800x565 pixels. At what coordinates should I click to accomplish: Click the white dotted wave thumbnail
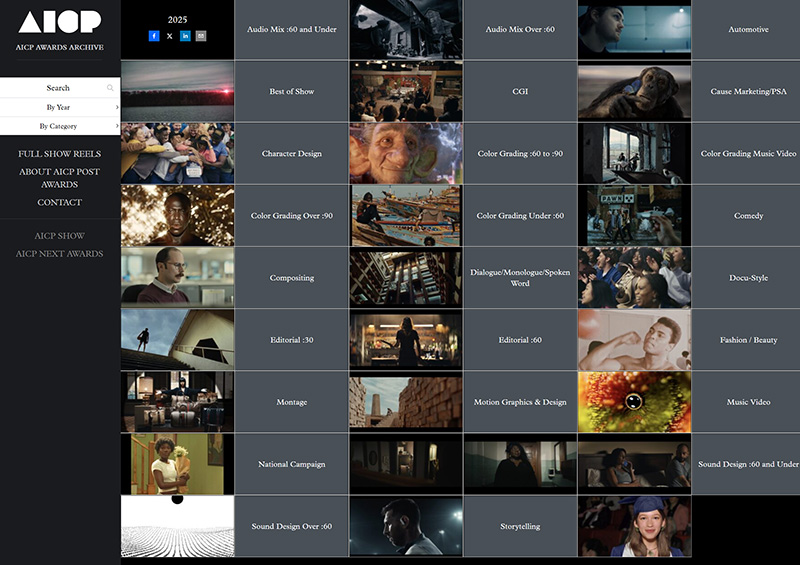[178, 526]
